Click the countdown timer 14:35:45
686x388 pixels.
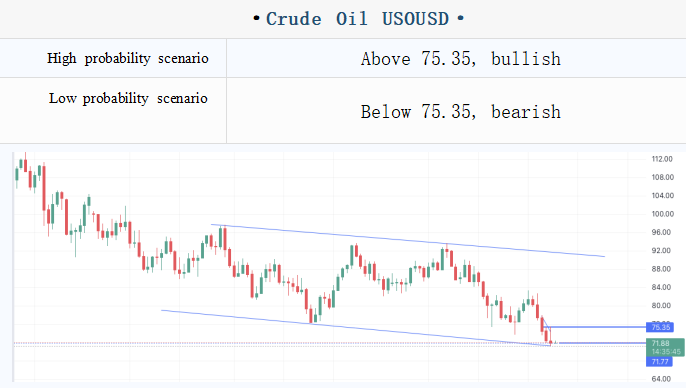665,352
